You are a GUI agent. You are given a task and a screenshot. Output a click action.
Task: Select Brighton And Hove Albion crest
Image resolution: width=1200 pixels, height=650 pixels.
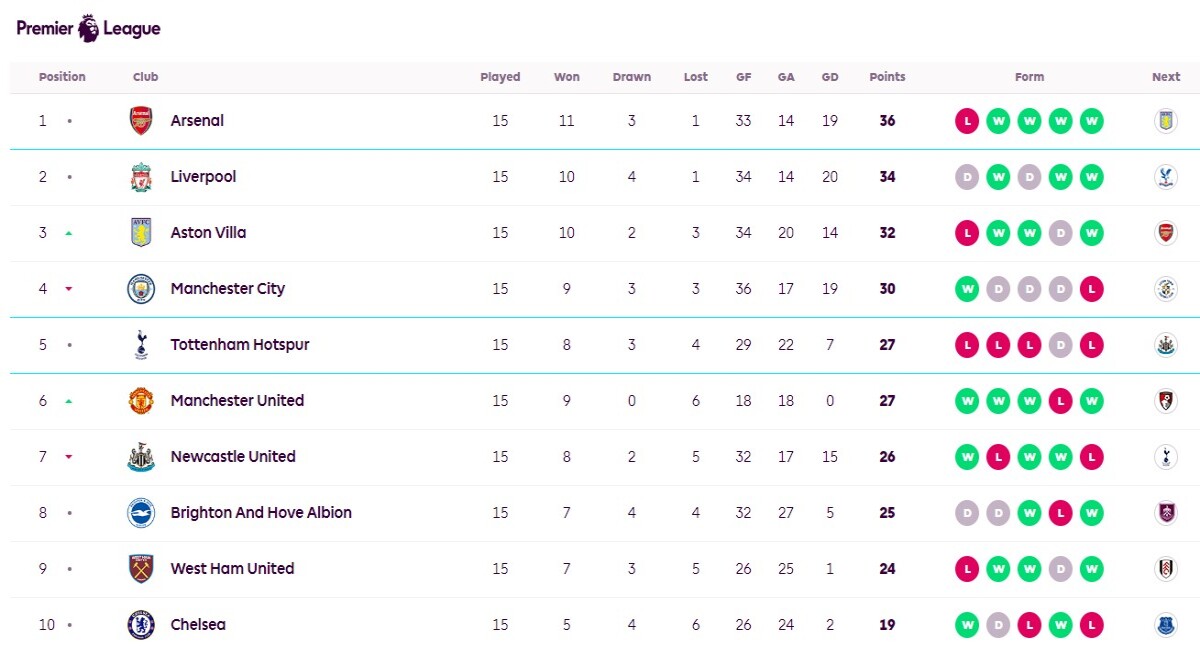(x=141, y=513)
